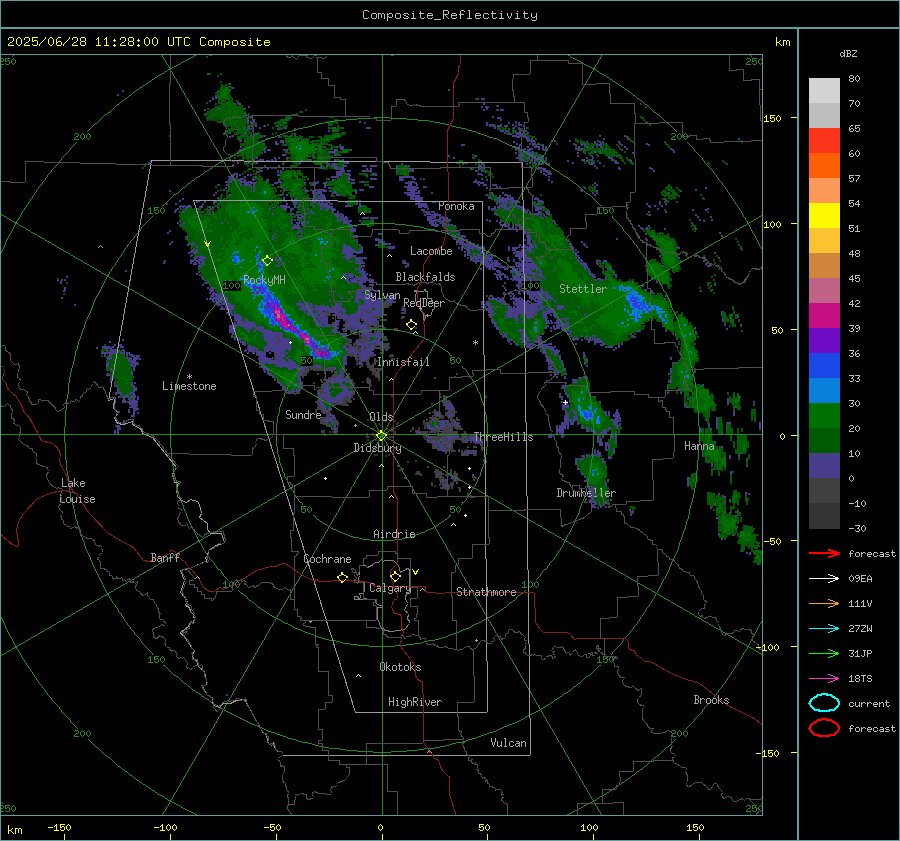Click the yellow diamond marker above RockyMH
The width and height of the screenshot is (900, 841).
pos(267,261)
